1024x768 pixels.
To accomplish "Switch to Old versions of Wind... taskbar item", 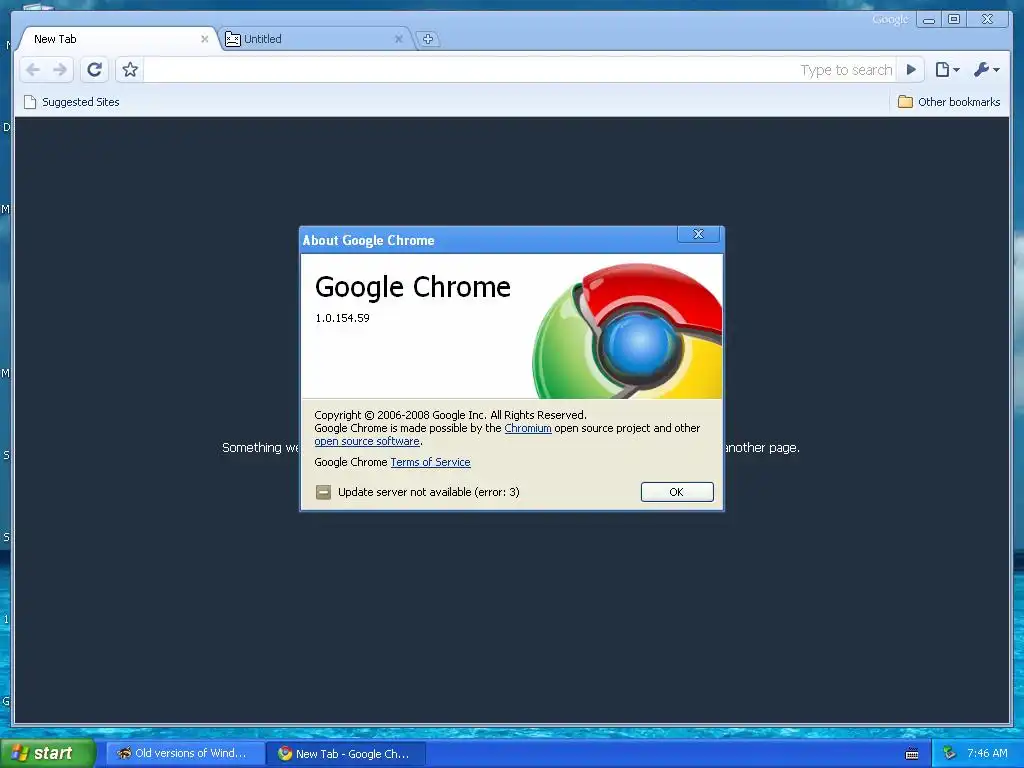I will coord(185,754).
